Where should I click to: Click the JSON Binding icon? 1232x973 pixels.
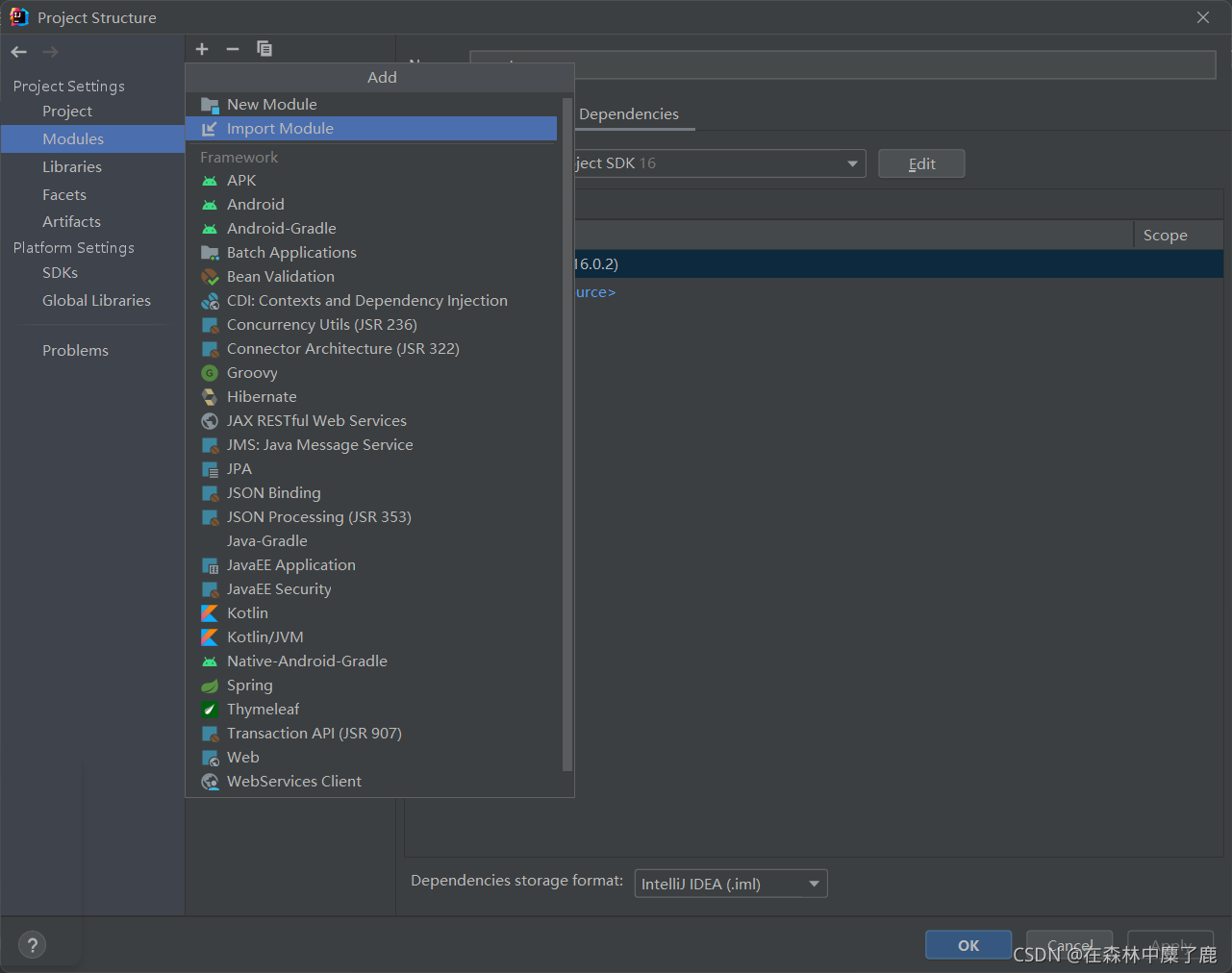210,493
